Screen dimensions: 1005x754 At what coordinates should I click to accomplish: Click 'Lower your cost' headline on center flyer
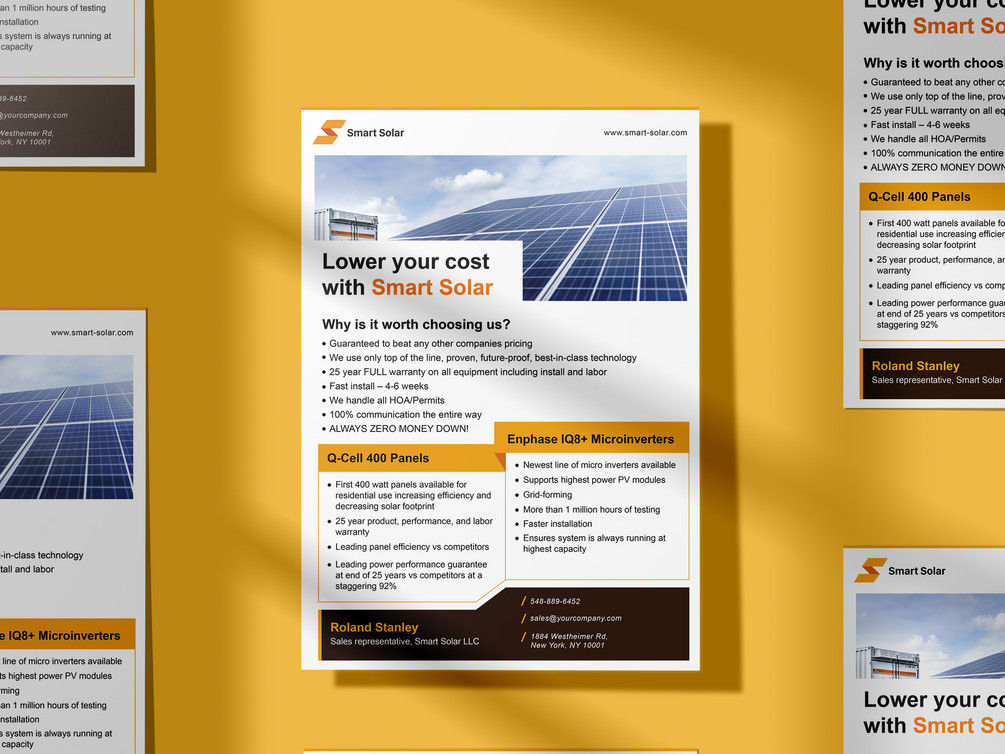[406, 262]
